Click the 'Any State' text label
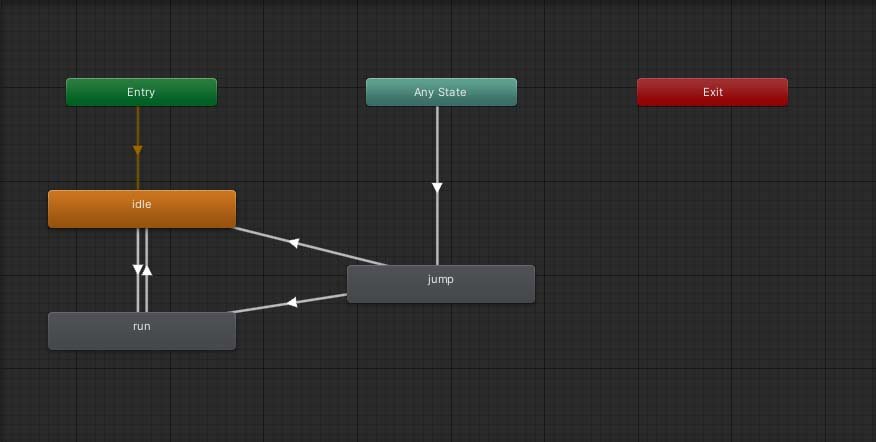 (x=440, y=92)
